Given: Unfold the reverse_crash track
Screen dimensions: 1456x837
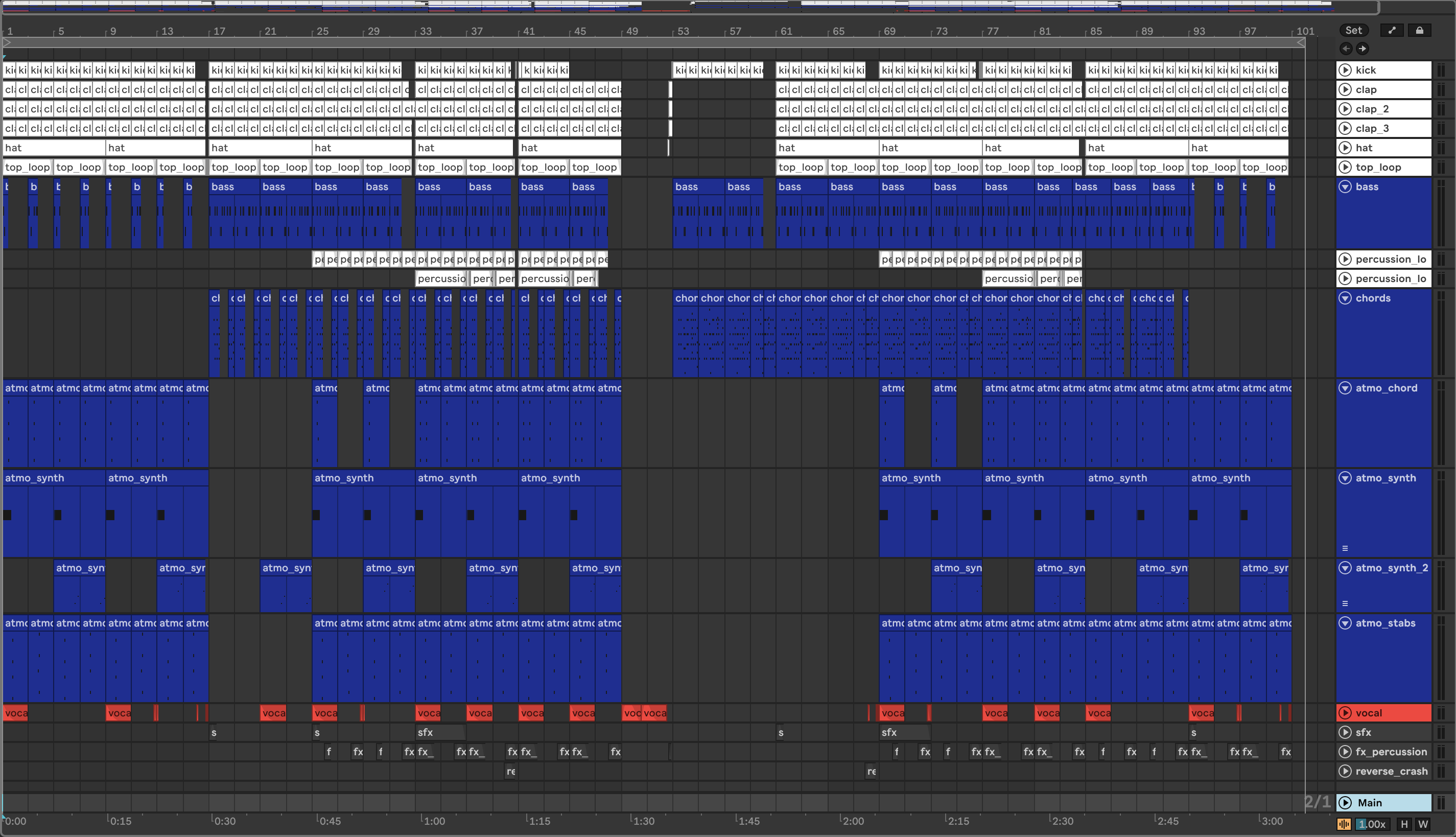Looking at the screenshot, I should point(1345,771).
